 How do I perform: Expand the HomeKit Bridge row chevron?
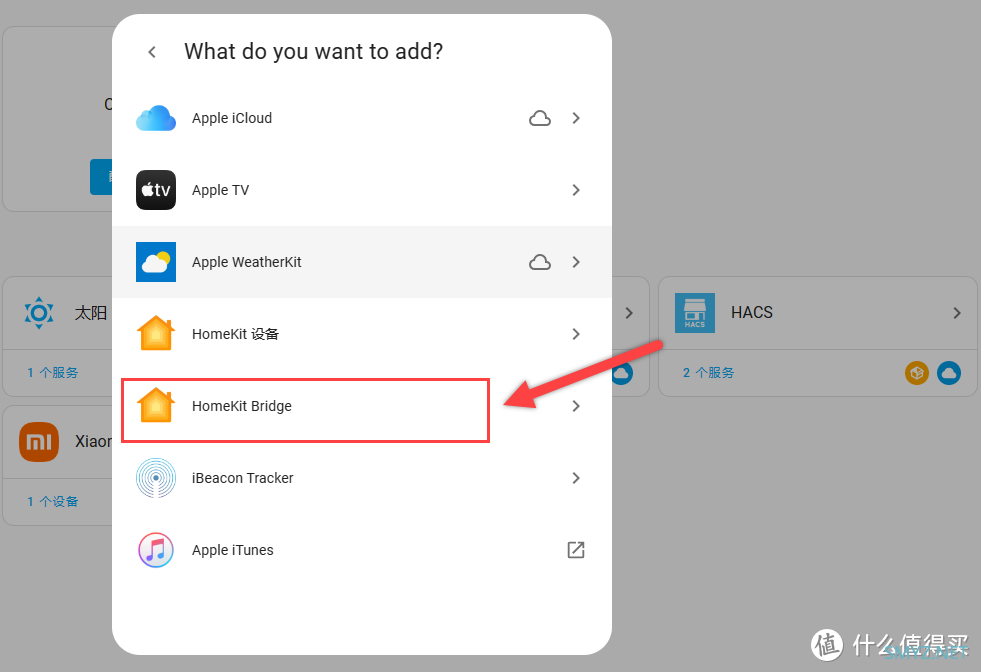click(576, 406)
